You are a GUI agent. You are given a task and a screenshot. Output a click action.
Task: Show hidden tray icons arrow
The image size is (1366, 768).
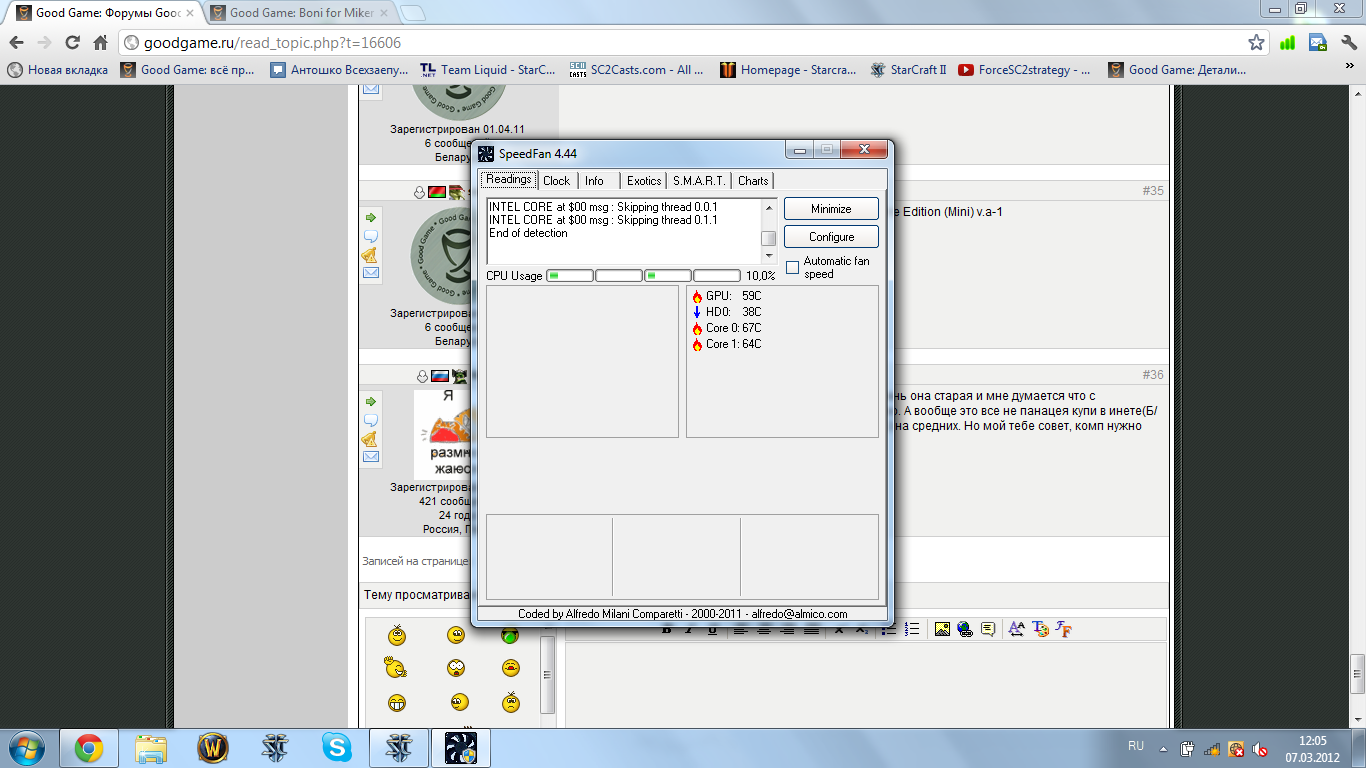tap(1165, 748)
